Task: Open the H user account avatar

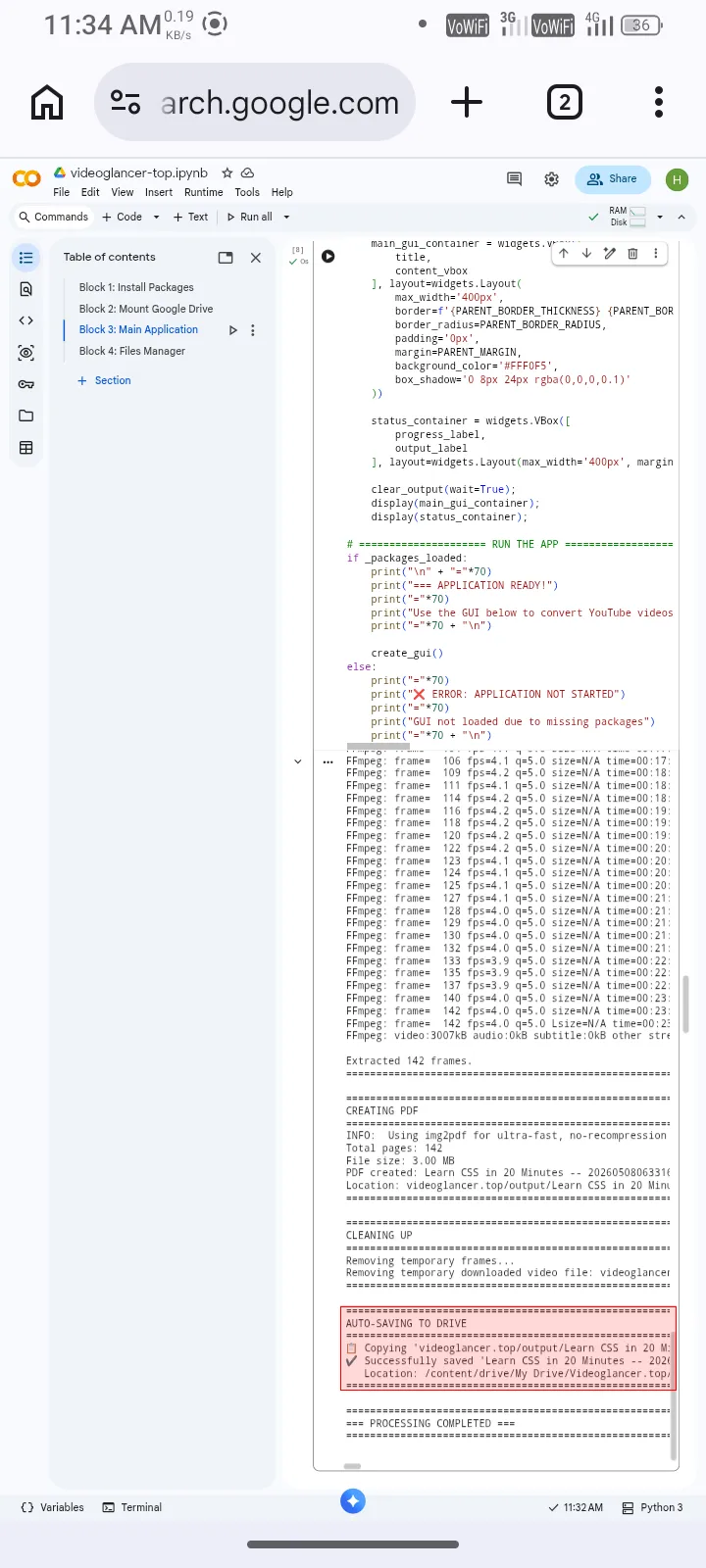Action: [677, 179]
